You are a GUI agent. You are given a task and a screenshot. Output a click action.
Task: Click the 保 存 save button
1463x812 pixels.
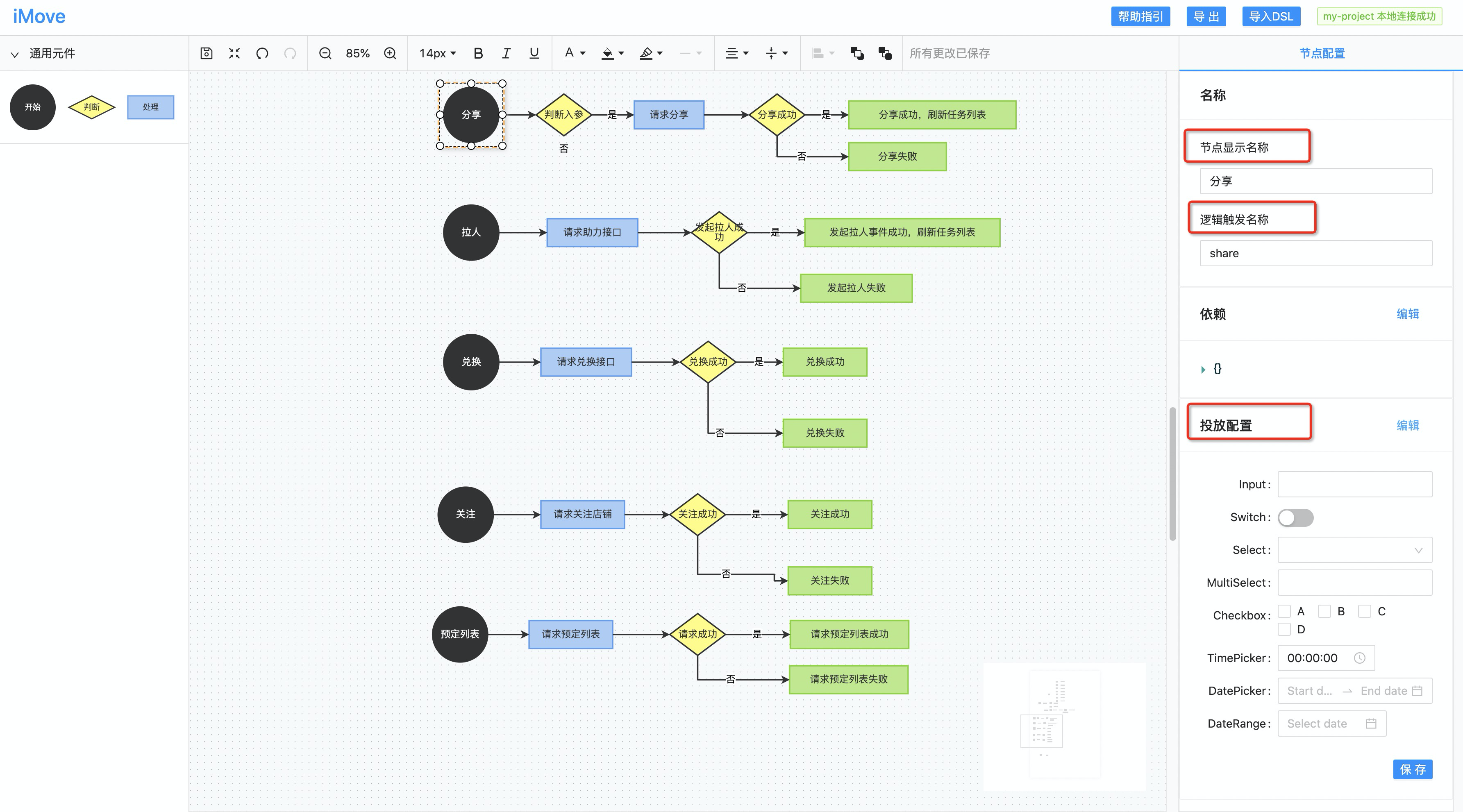point(1413,769)
